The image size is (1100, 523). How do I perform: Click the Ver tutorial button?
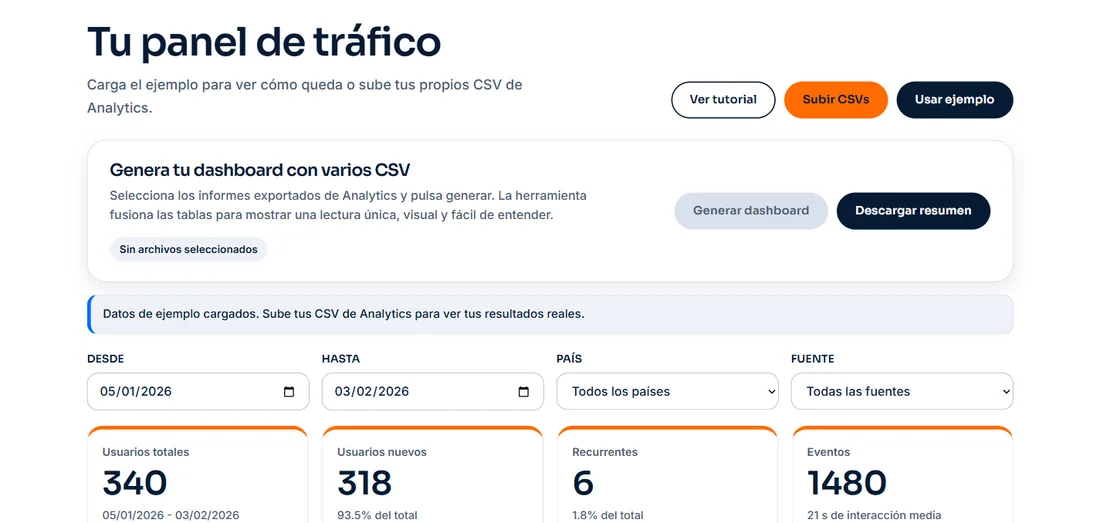pyautogui.click(x=723, y=100)
